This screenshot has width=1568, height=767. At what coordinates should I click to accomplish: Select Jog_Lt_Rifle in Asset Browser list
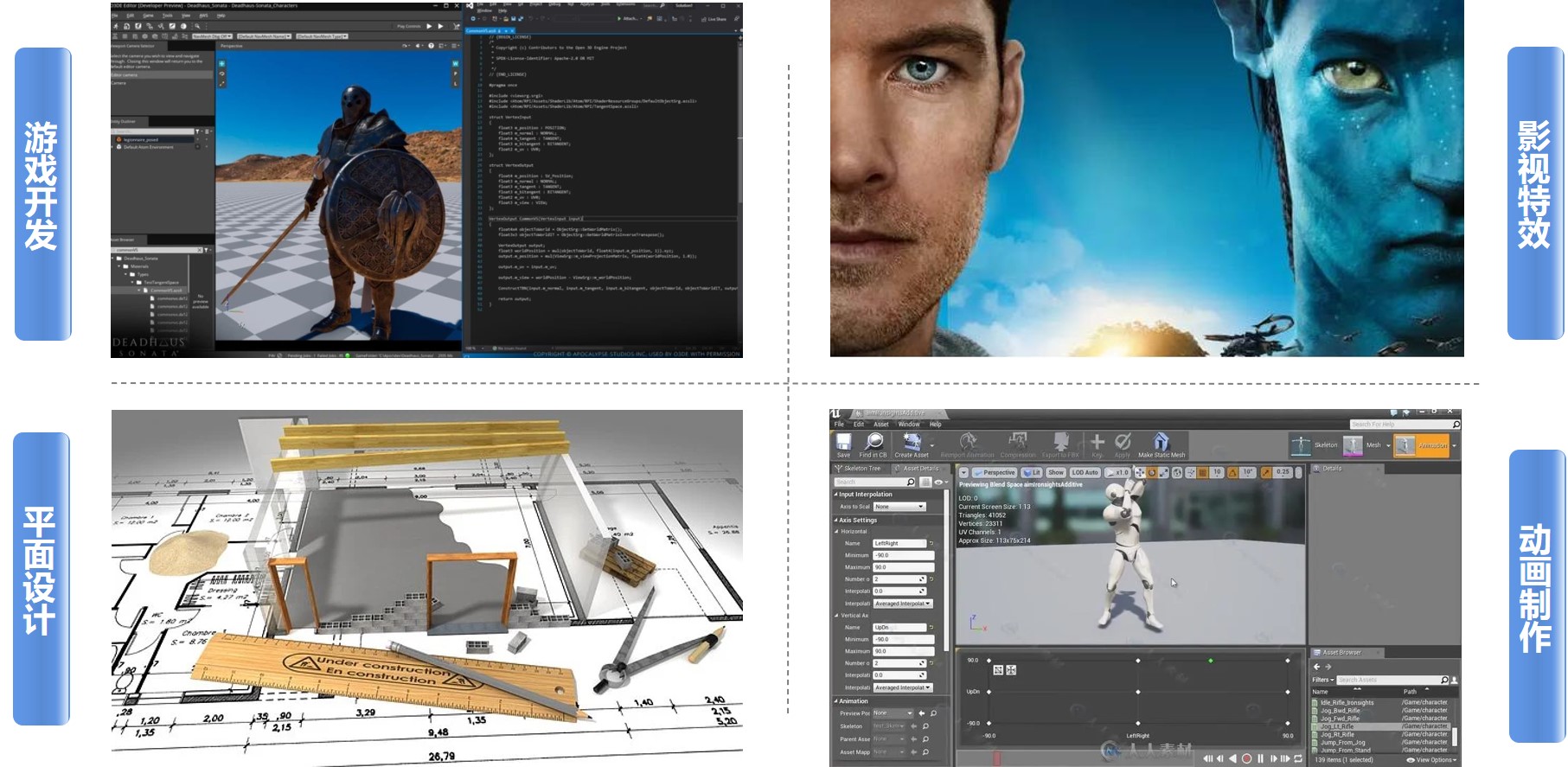pos(1382,726)
